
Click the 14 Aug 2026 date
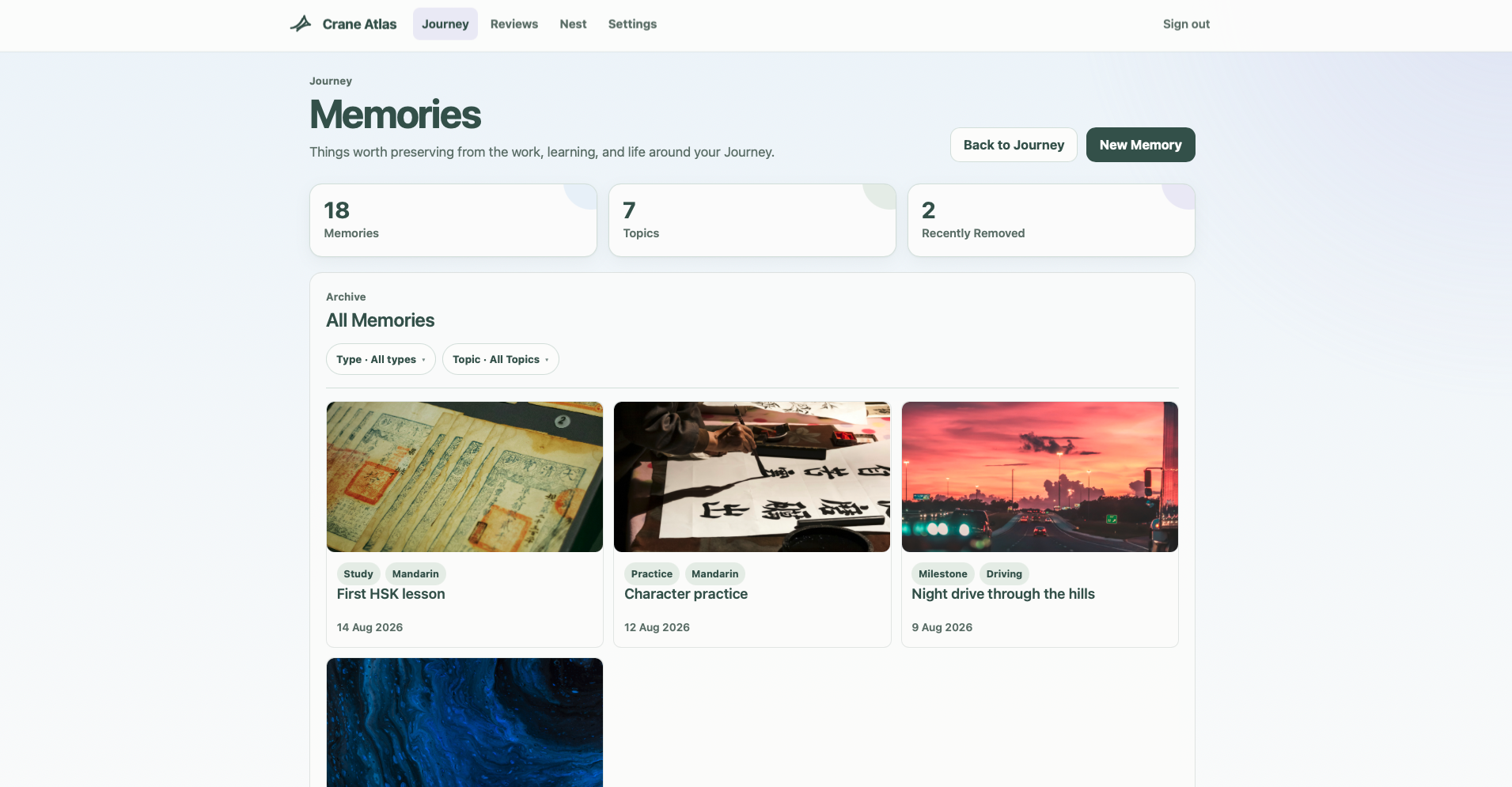pos(370,627)
